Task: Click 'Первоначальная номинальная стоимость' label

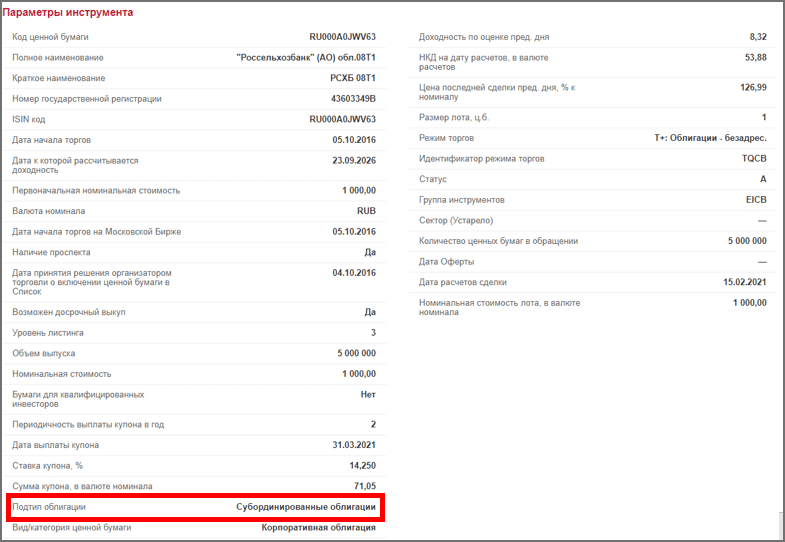Action: pos(96,191)
